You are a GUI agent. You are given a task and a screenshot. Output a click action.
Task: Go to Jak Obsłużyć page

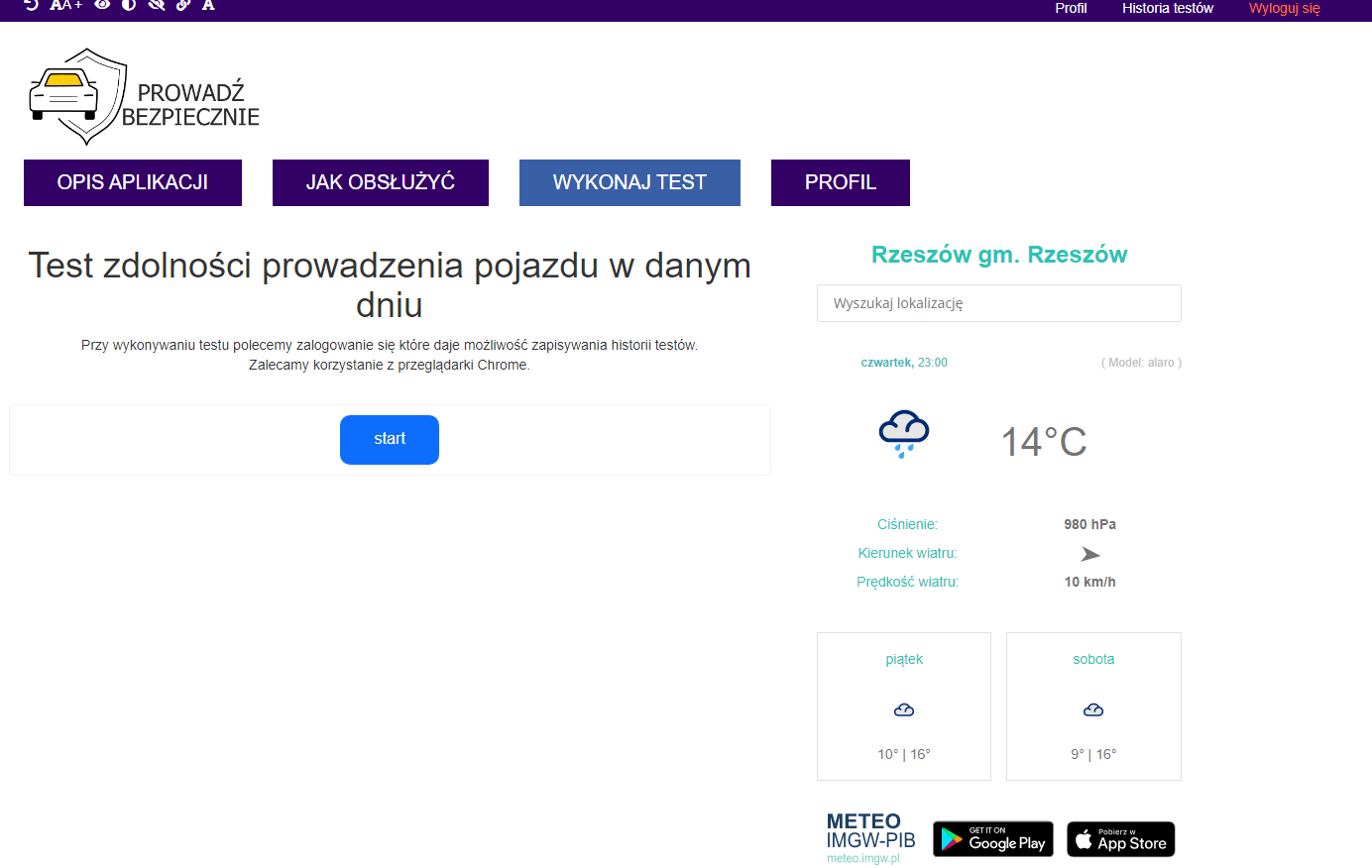tap(381, 182)
